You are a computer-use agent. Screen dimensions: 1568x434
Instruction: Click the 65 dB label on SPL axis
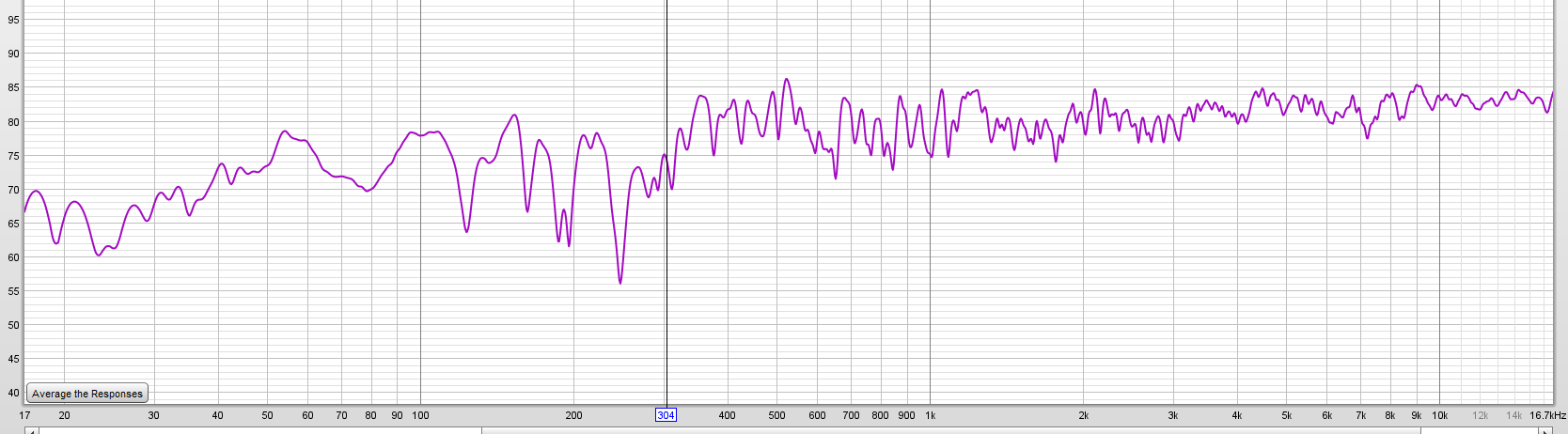tap(13, 224)
